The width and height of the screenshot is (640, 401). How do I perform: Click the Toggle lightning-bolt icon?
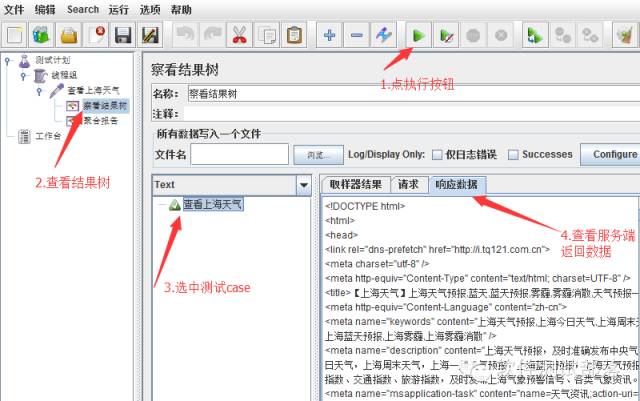click(x=384, y=35)
